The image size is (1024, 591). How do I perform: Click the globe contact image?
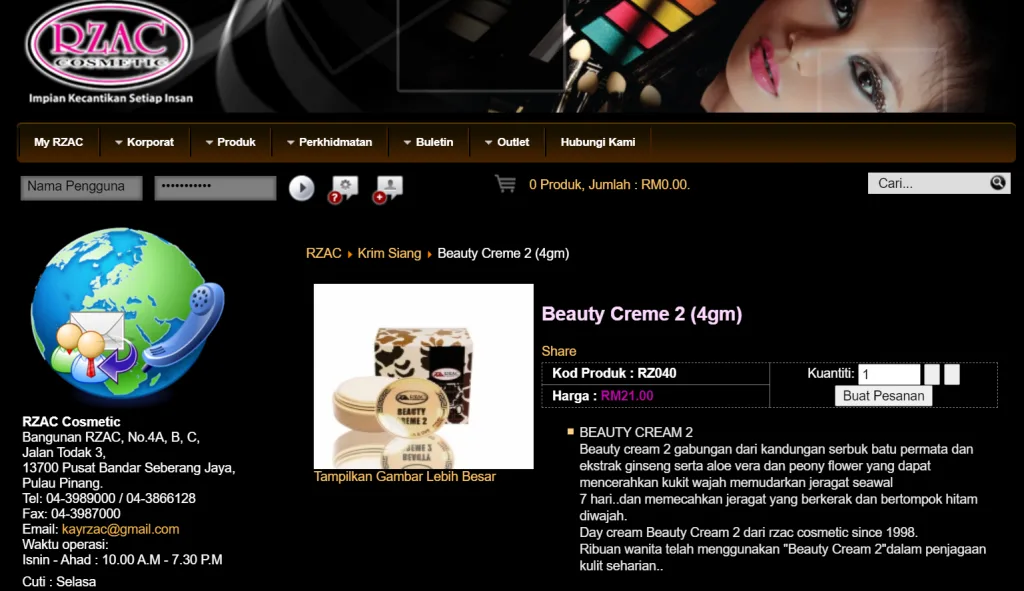tap(127, 312)
